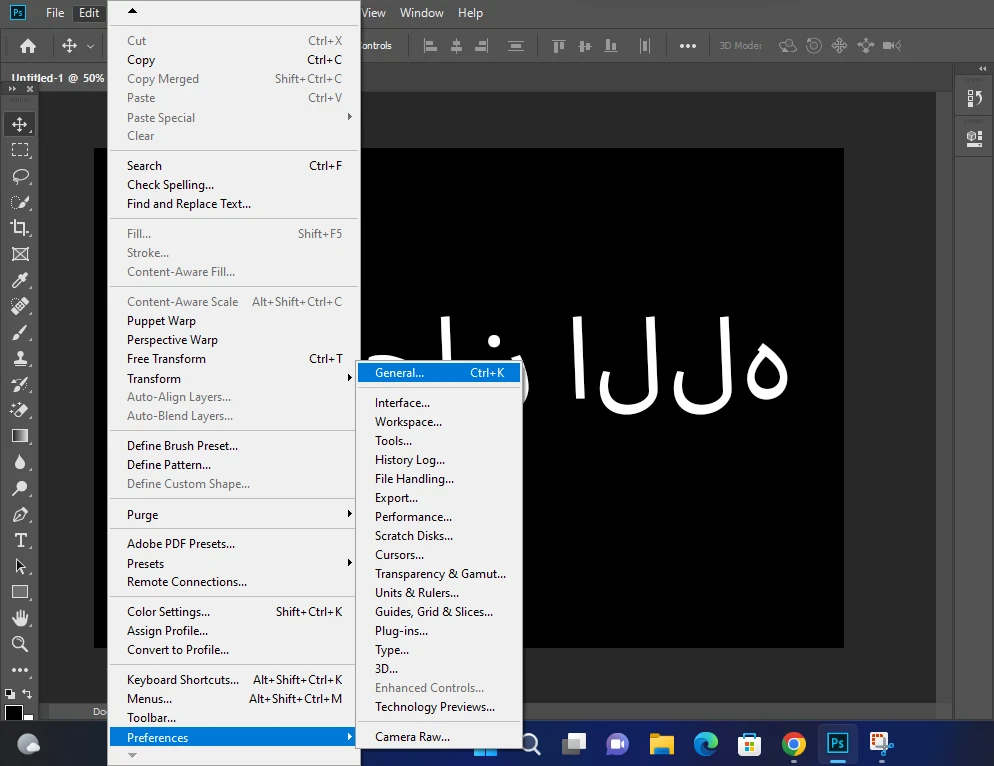
Task: Click the align top edges icon
Action: (x=558, y=46)
